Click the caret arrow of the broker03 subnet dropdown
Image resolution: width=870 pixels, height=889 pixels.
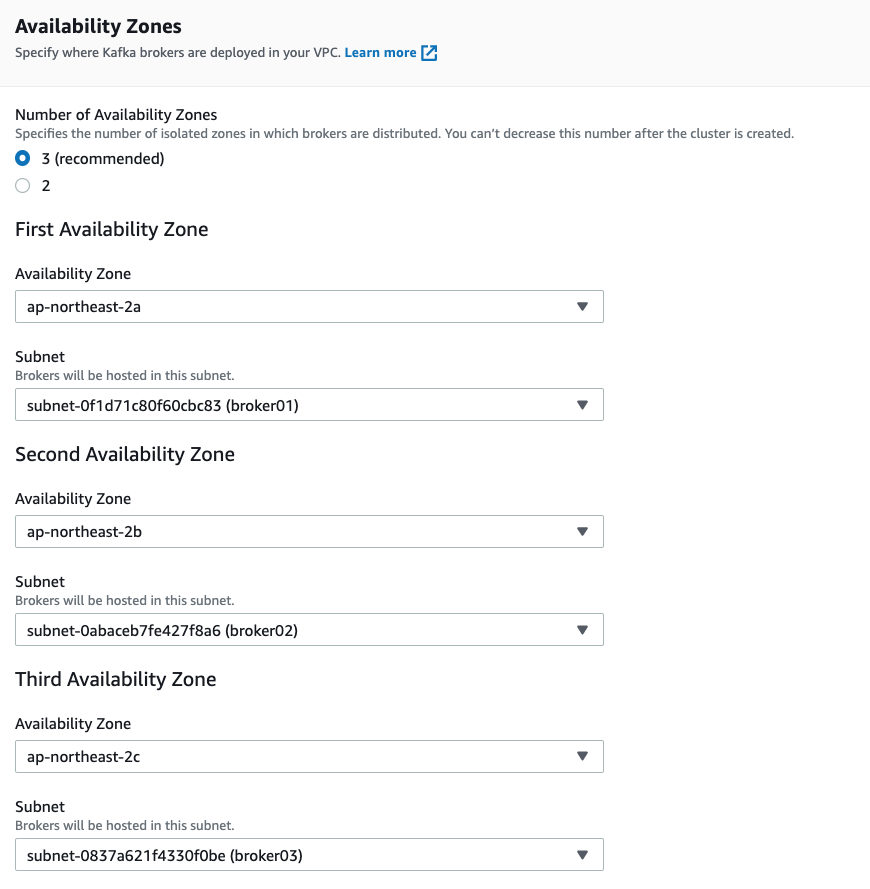(x=582, y=855)
